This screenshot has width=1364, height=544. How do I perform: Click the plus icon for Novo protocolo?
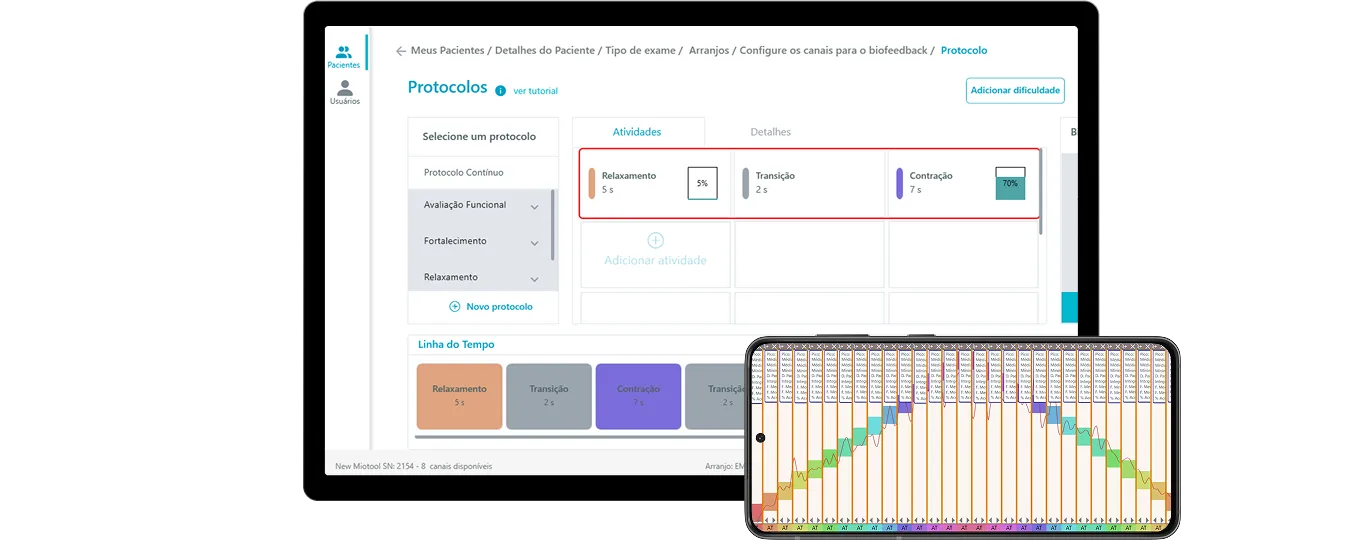(x=454, y=307)
